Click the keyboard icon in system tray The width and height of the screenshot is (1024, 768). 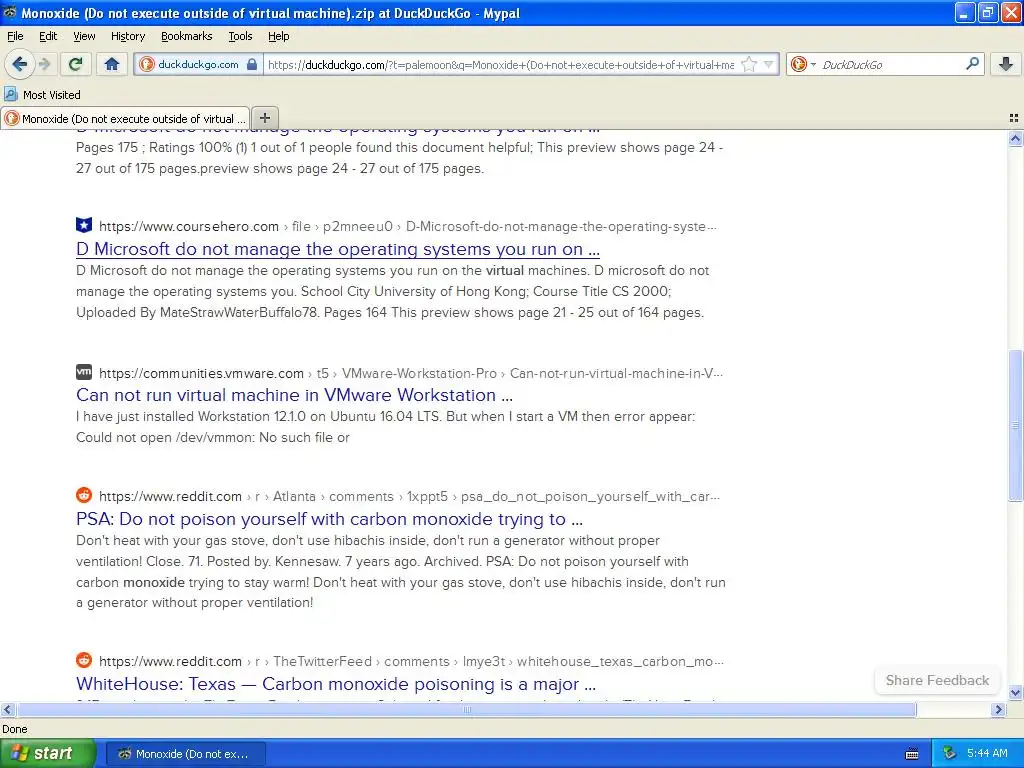click(912, 754)
